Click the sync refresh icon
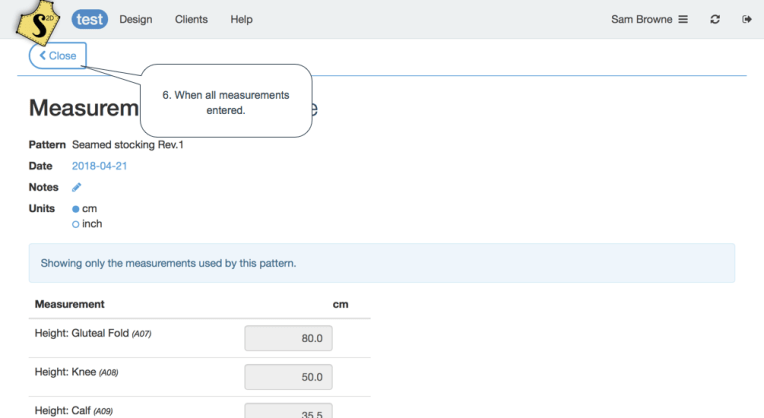Screen dimensions: 764x418 (x=715, y=19)
